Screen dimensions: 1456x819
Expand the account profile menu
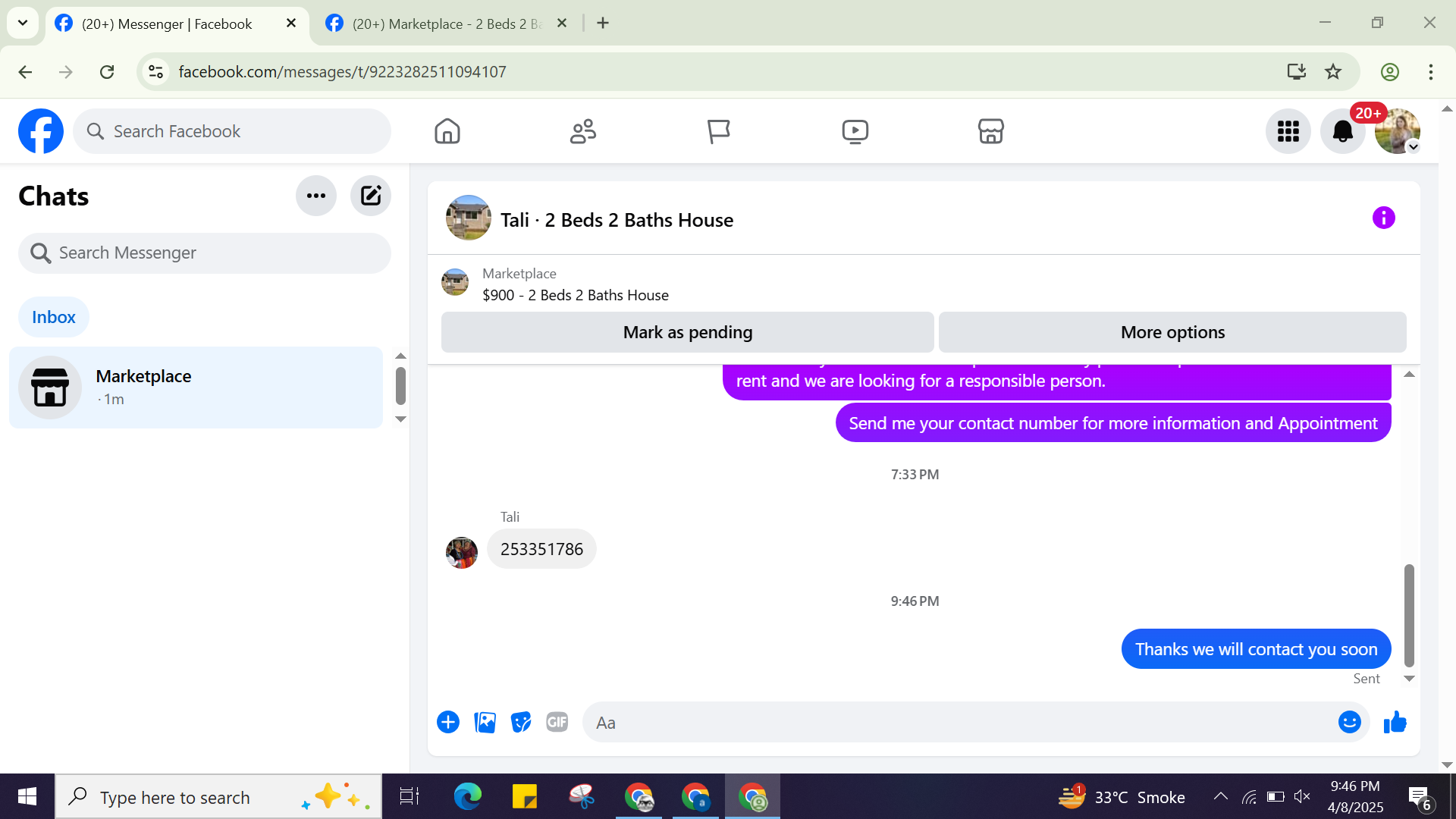click(x=1398, y=131)
